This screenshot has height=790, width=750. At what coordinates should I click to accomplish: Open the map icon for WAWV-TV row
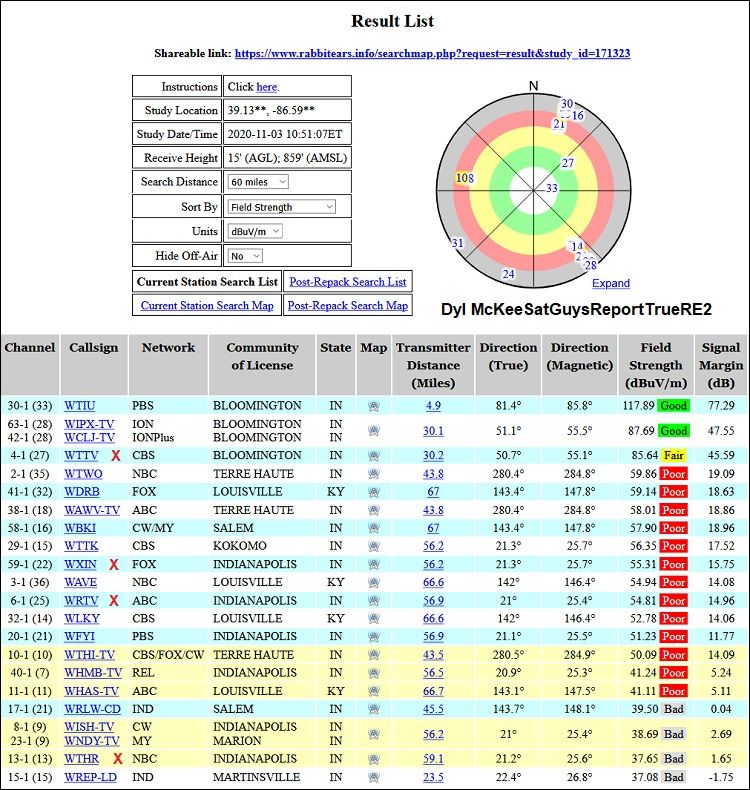click(373, 510)
